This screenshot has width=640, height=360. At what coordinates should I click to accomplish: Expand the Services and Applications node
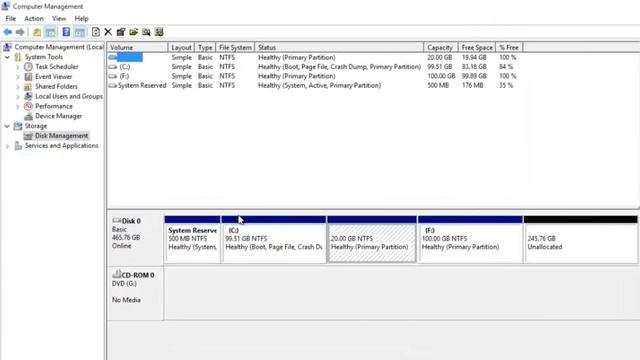7,146
